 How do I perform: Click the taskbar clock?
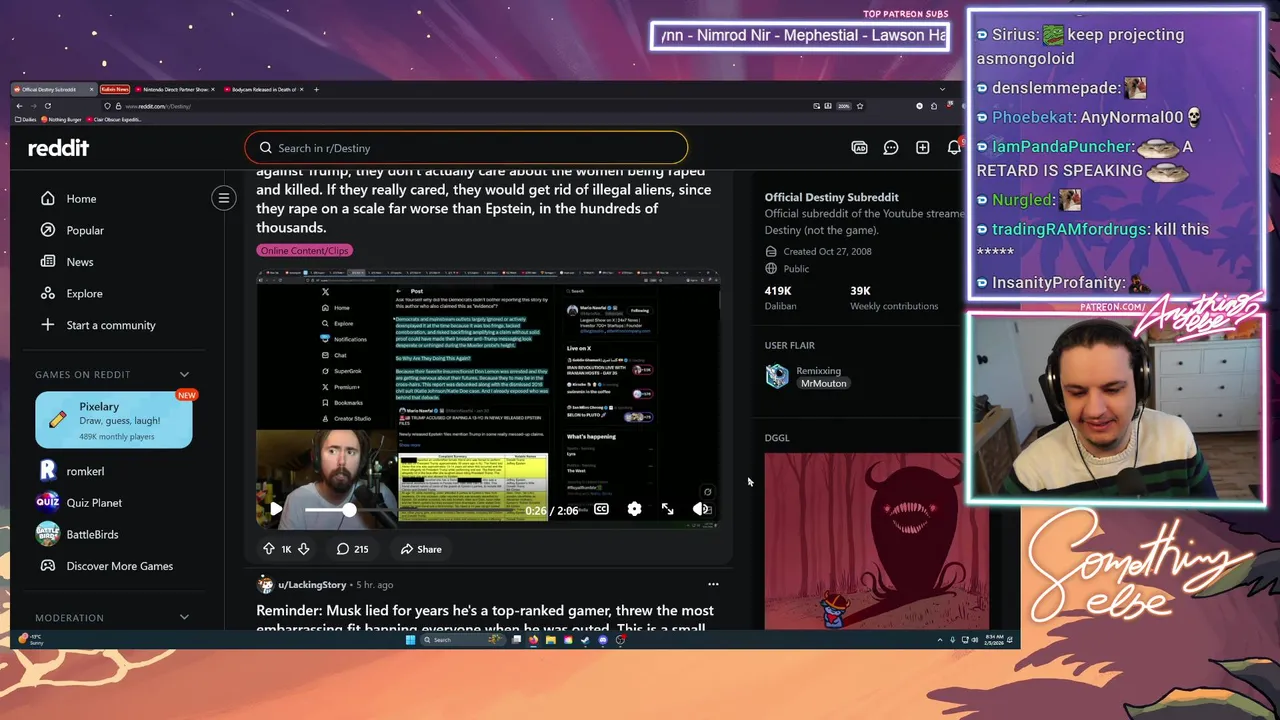tap(992, 640)
